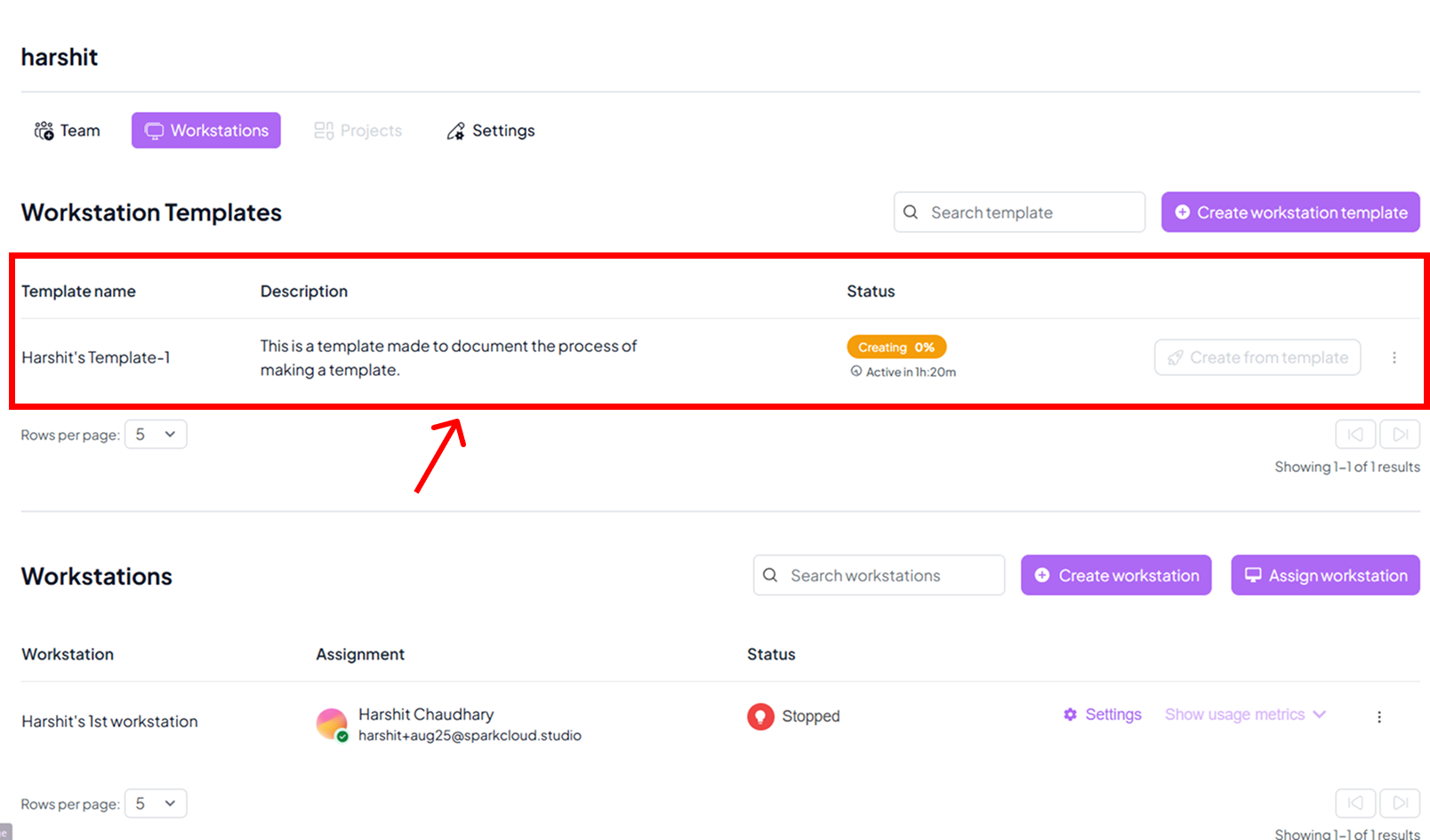Expand Show usage metrics
Viewport: 1430px width, 840px height.
pyautogui.click(x=1244, y=715)
